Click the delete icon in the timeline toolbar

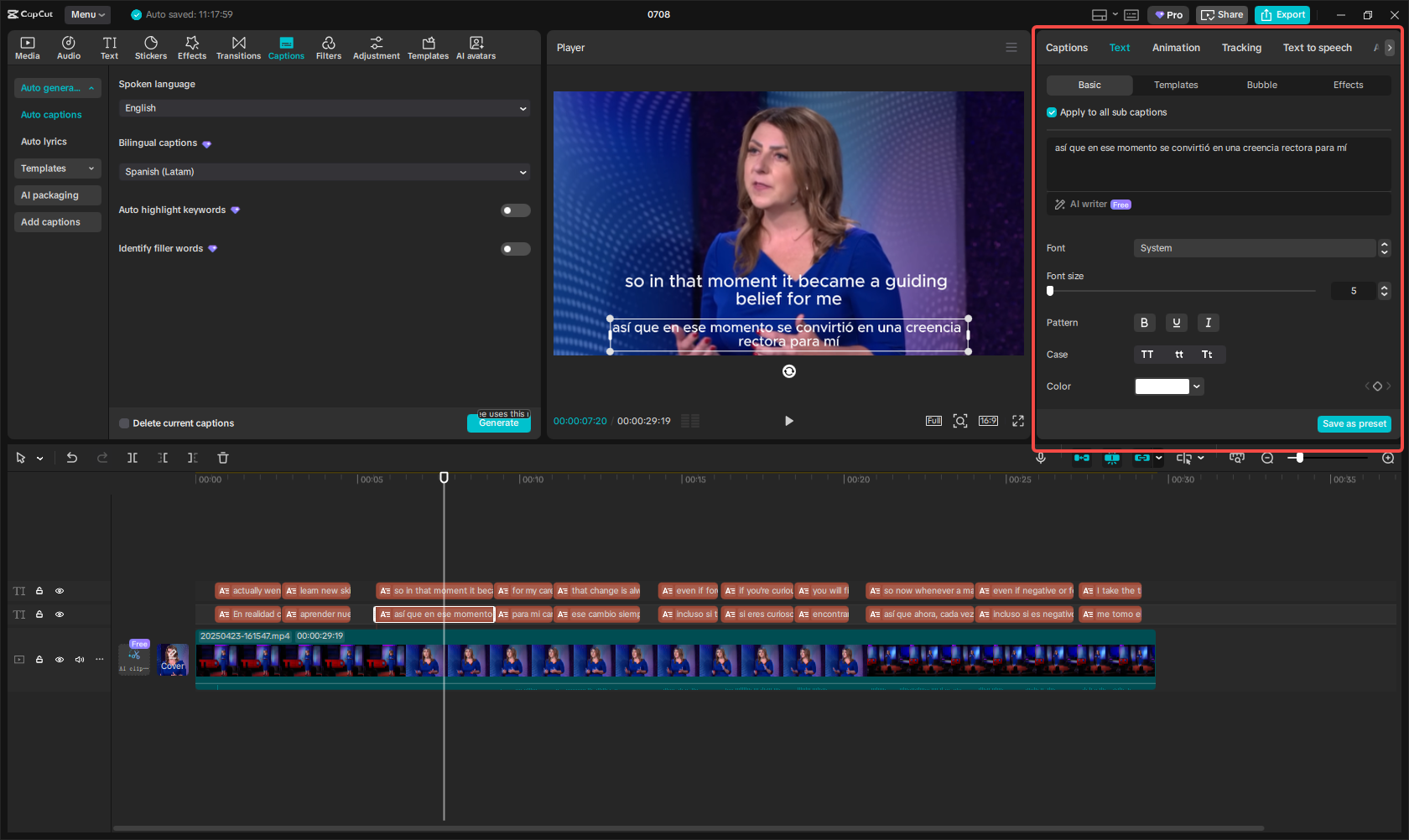point(222,458)
